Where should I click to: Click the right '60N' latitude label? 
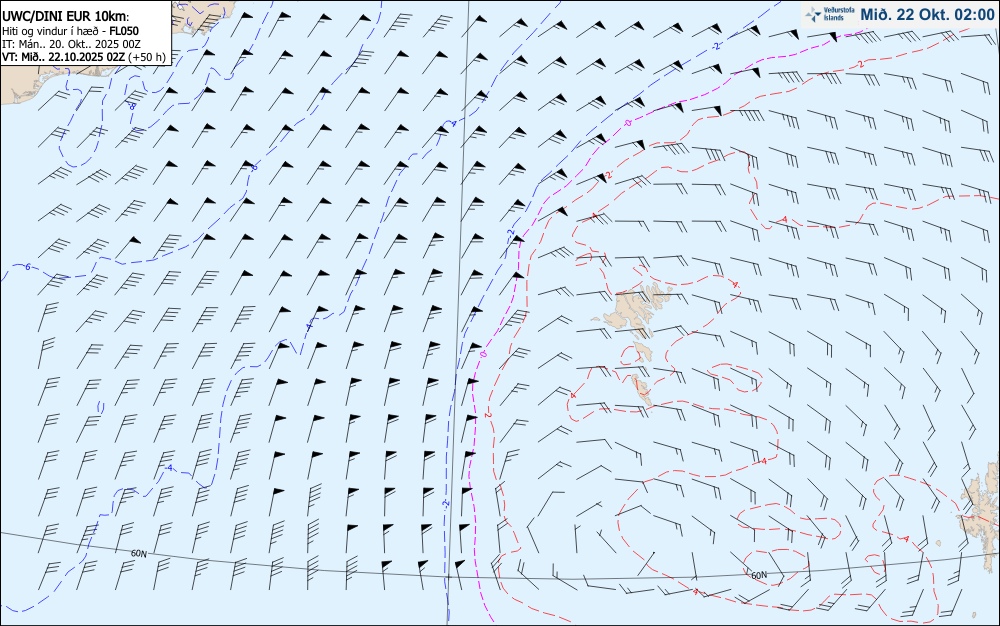click(759, 576)
